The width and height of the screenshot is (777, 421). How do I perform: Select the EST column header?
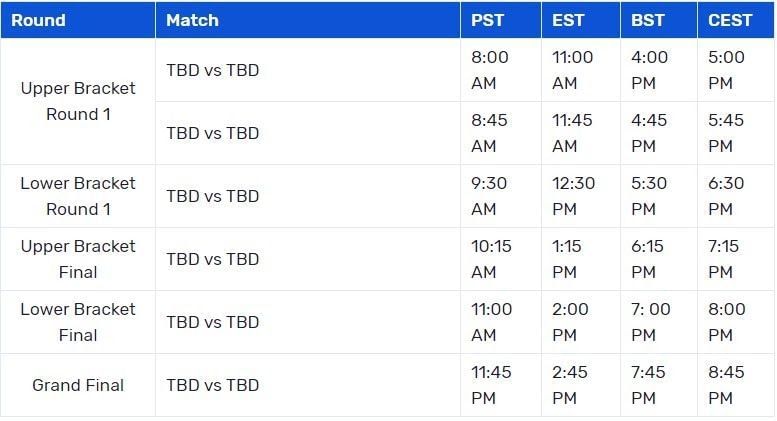point(569,20)
